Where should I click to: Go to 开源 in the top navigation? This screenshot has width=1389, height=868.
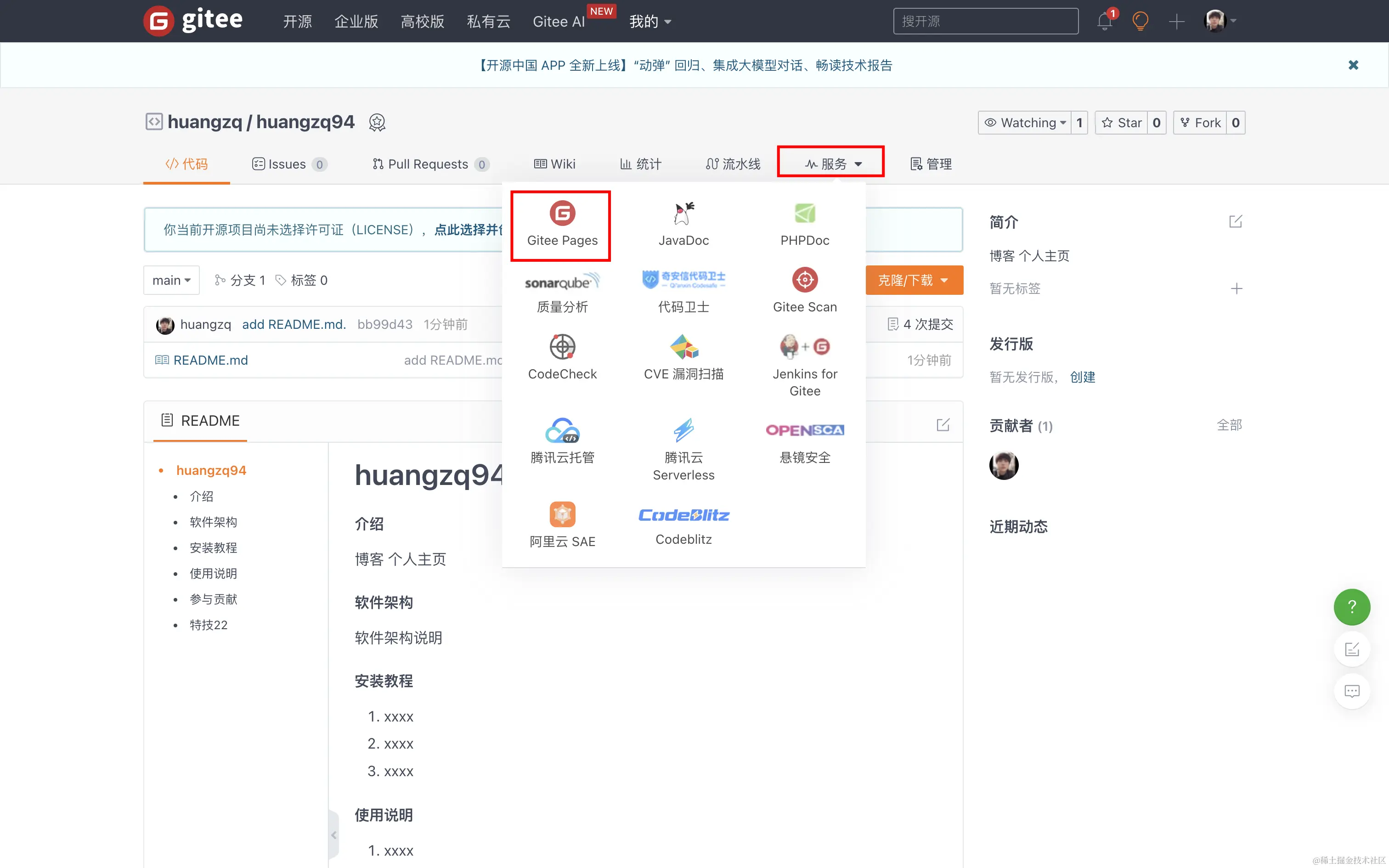tap(297, 21)
